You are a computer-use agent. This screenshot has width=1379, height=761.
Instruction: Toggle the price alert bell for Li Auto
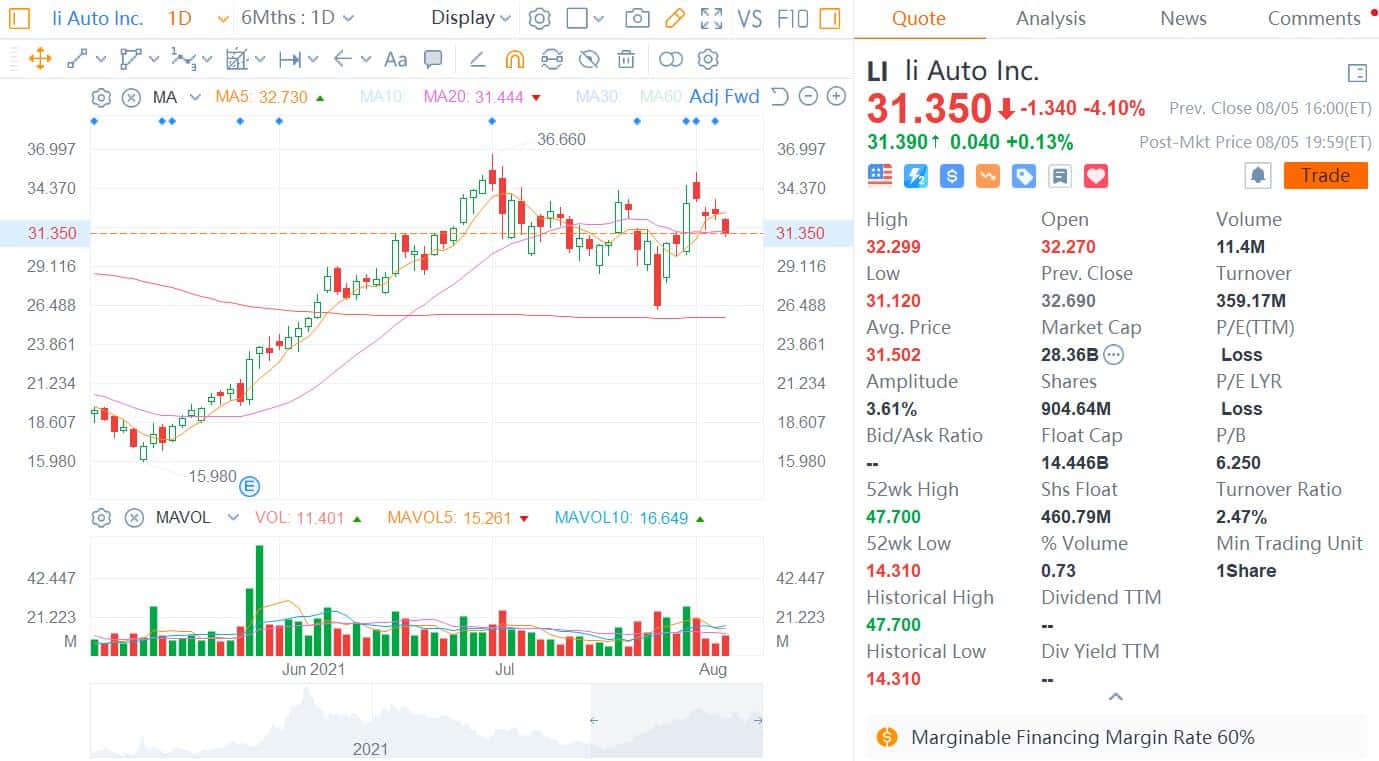[1258, 175]
